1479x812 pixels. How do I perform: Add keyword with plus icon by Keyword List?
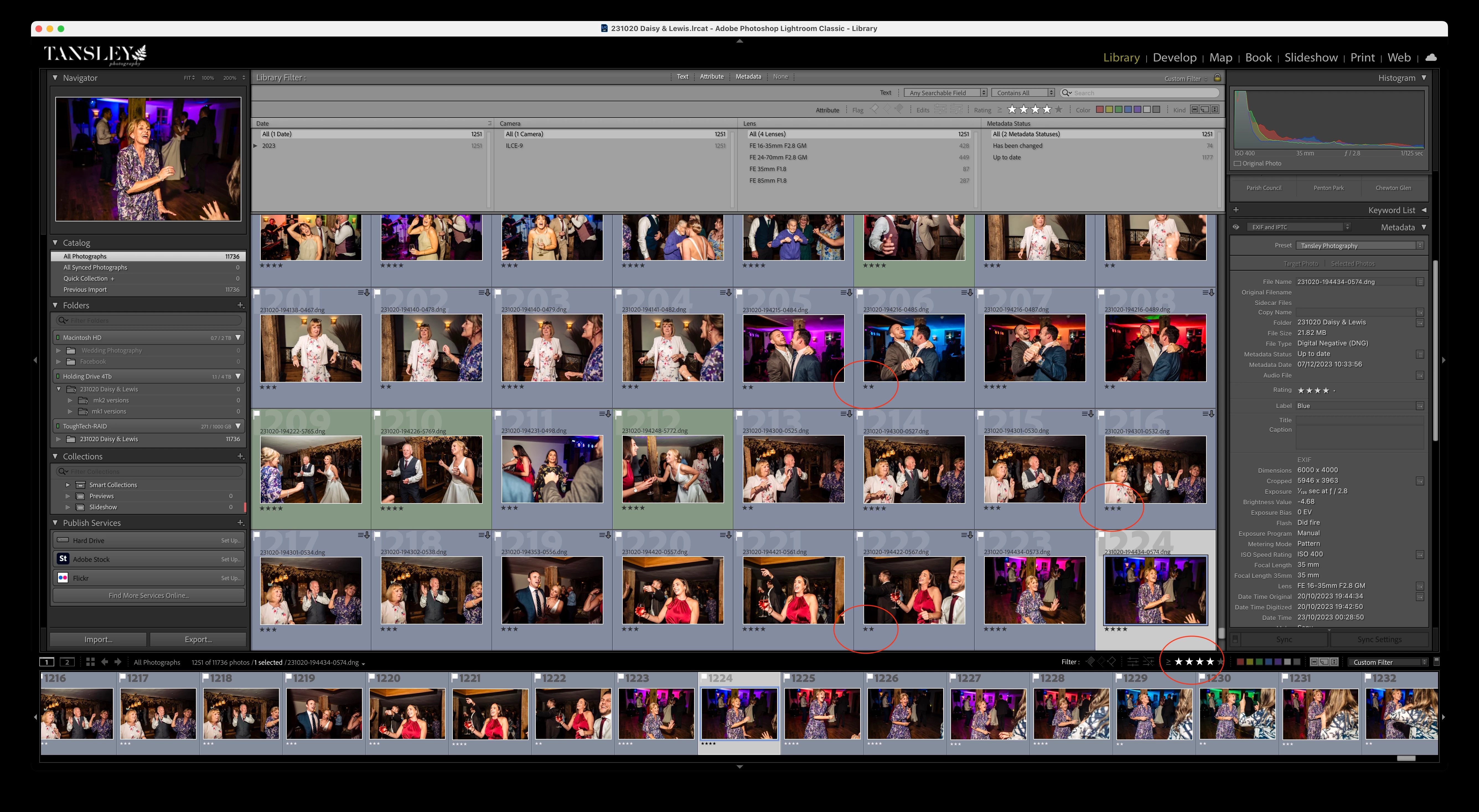coord(1236,210)
